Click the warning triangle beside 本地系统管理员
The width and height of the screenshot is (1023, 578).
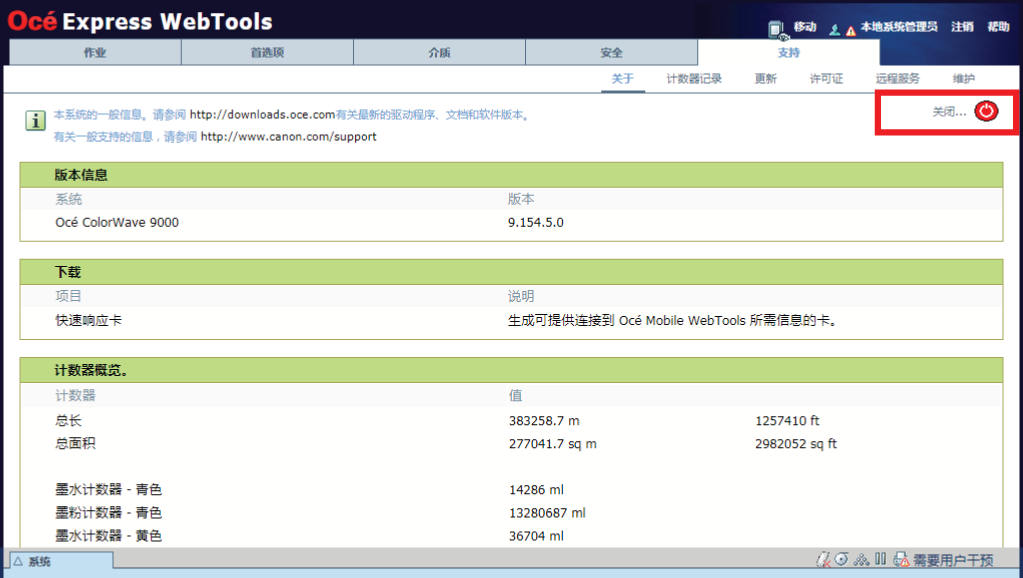click(x=850, y=31)
